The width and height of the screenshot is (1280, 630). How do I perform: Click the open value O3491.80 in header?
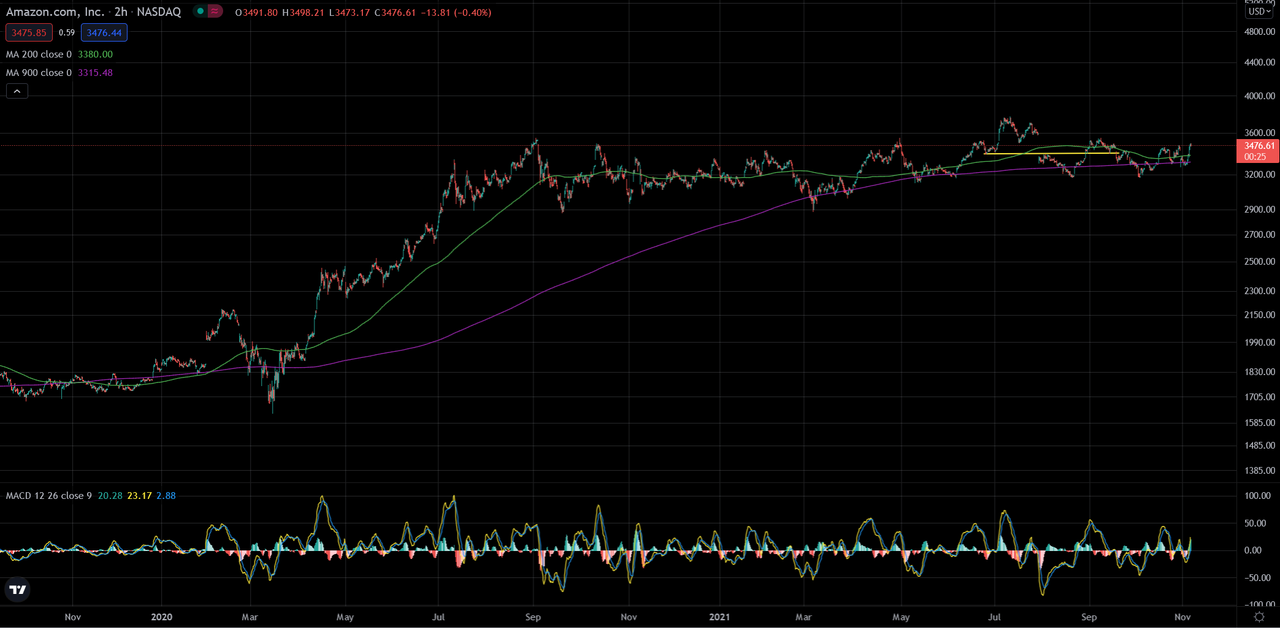pyautogui.click(x=258, y=12)
